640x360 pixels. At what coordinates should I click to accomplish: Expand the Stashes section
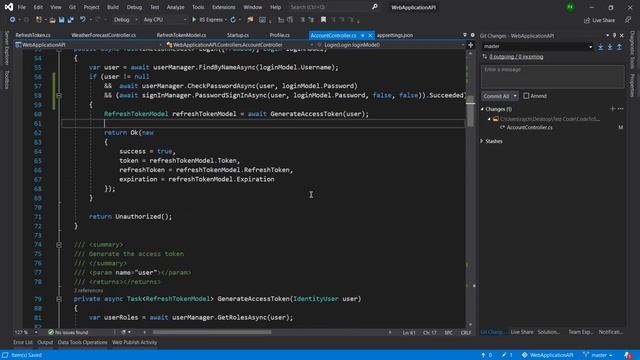click(x=482, y=141)
